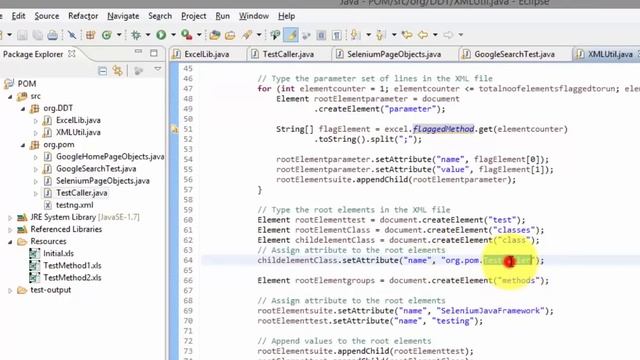This screenshot has height=360, width=640.
Task: Open the Package Explorer view menu triangle
Action: pyautogui.click(x=158, y=69)
